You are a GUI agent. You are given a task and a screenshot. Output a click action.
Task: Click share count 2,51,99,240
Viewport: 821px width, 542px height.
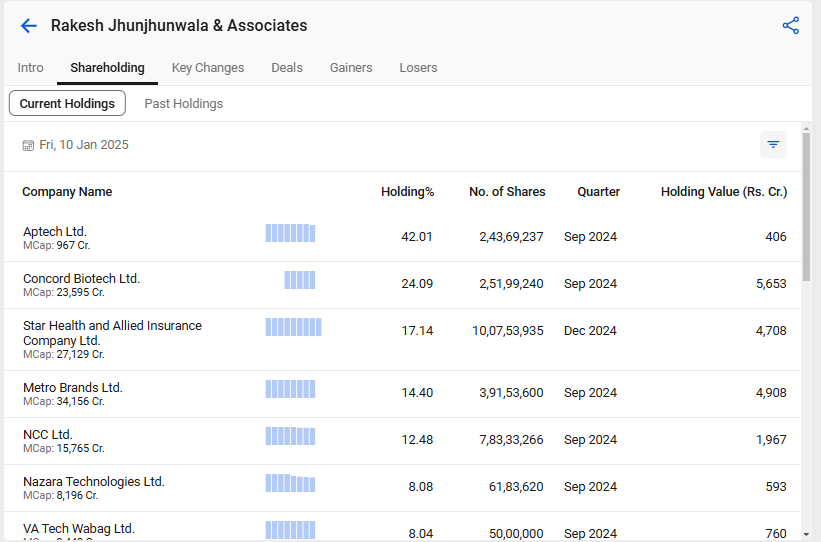(511, 284)
